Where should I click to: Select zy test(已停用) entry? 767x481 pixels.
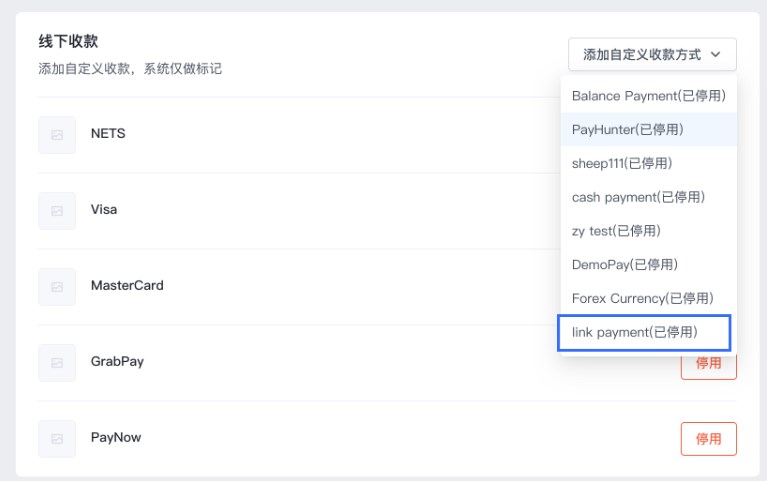[649, 231]
